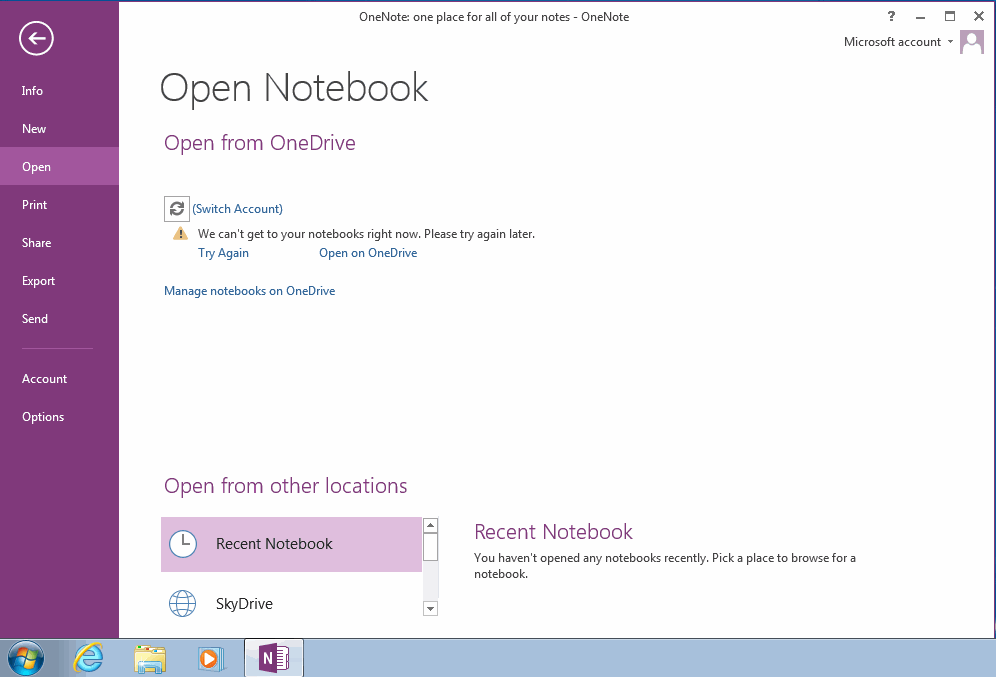Click the Microsoft account label
The image size is (996, 677).
[x=892, y=42]
